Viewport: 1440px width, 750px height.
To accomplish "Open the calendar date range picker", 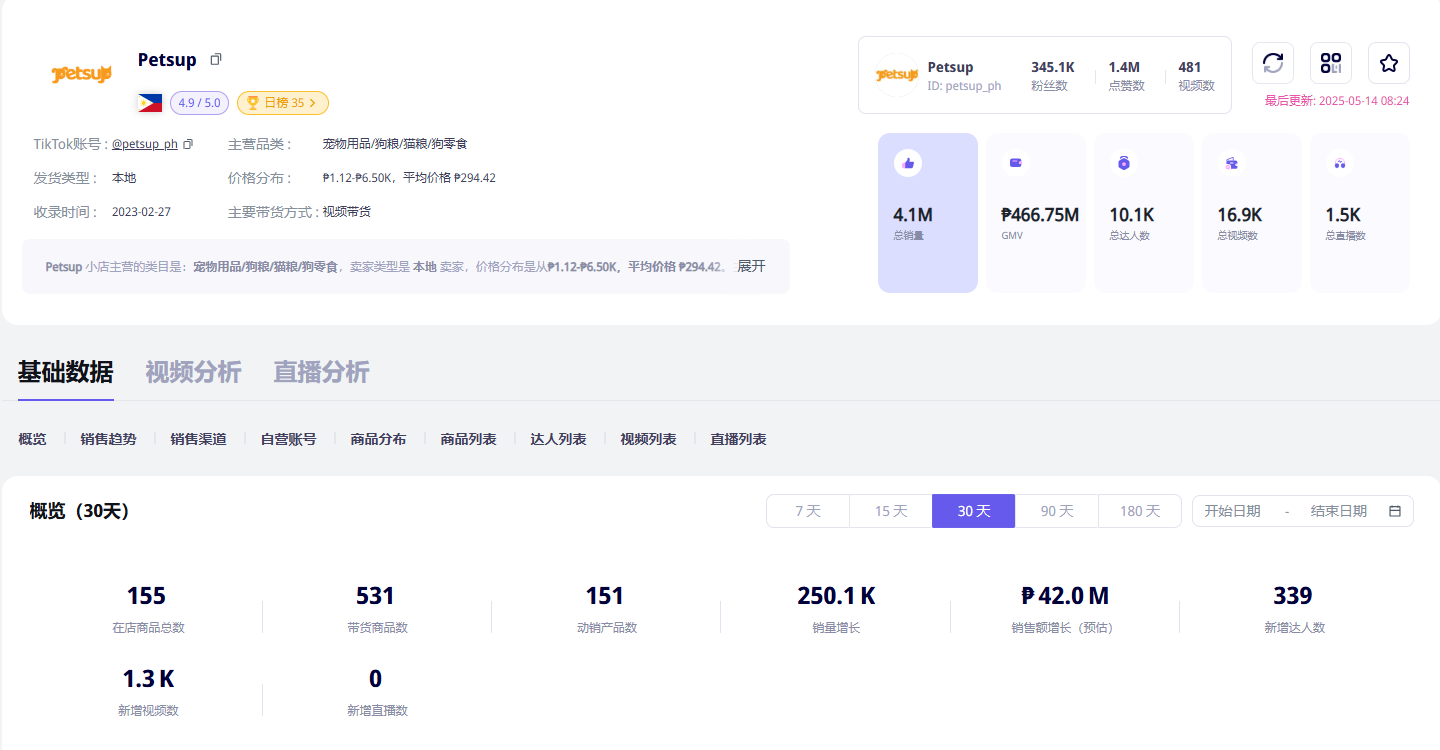I will coord(1395,511).
